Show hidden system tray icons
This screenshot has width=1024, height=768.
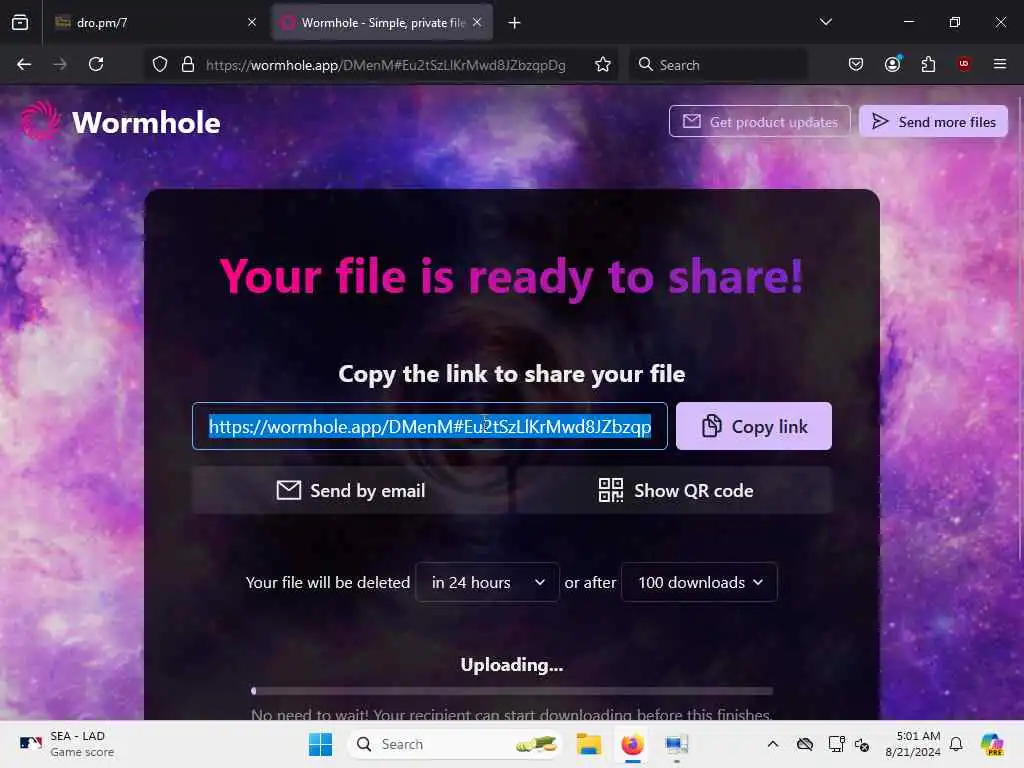coord(773,744)
